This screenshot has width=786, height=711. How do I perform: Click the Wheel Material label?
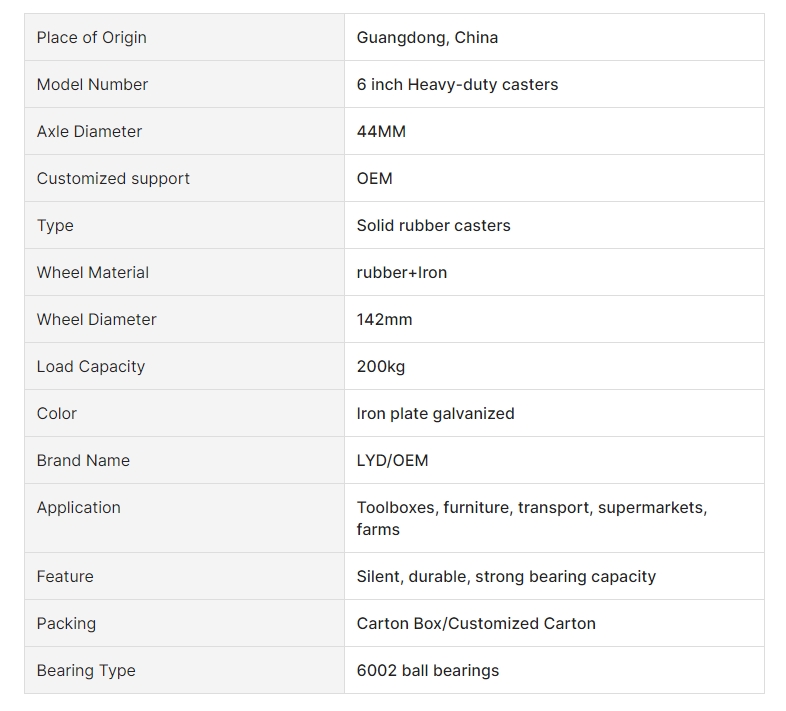click(93, 272)
